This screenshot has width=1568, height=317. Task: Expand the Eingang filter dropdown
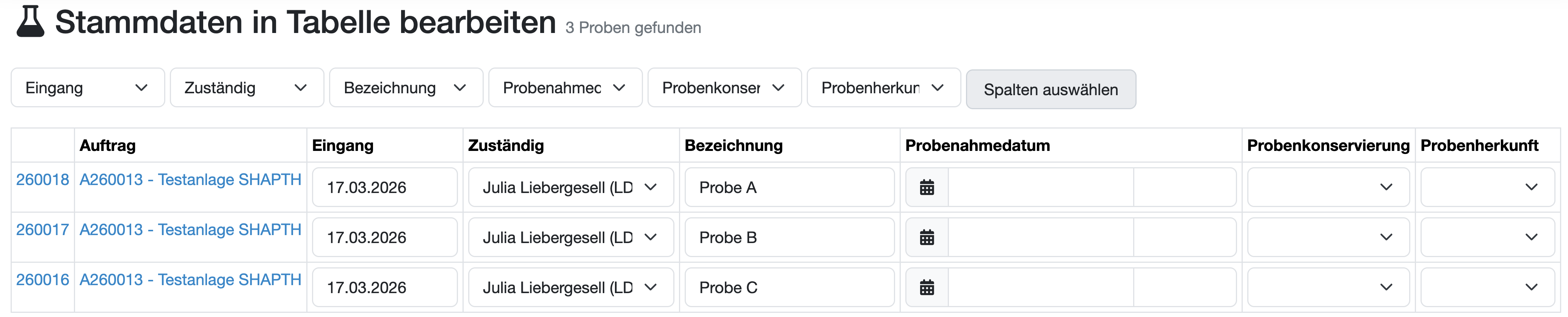(88, 88)
